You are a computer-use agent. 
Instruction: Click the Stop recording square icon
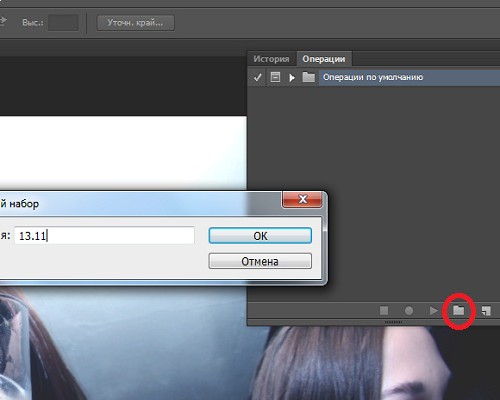pos(384,311)
